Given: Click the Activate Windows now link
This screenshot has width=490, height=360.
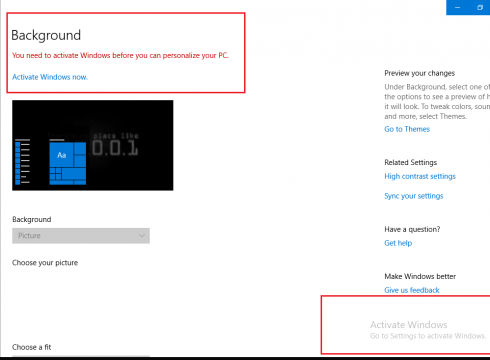Looking at the screenshot, I should (50, 77).
